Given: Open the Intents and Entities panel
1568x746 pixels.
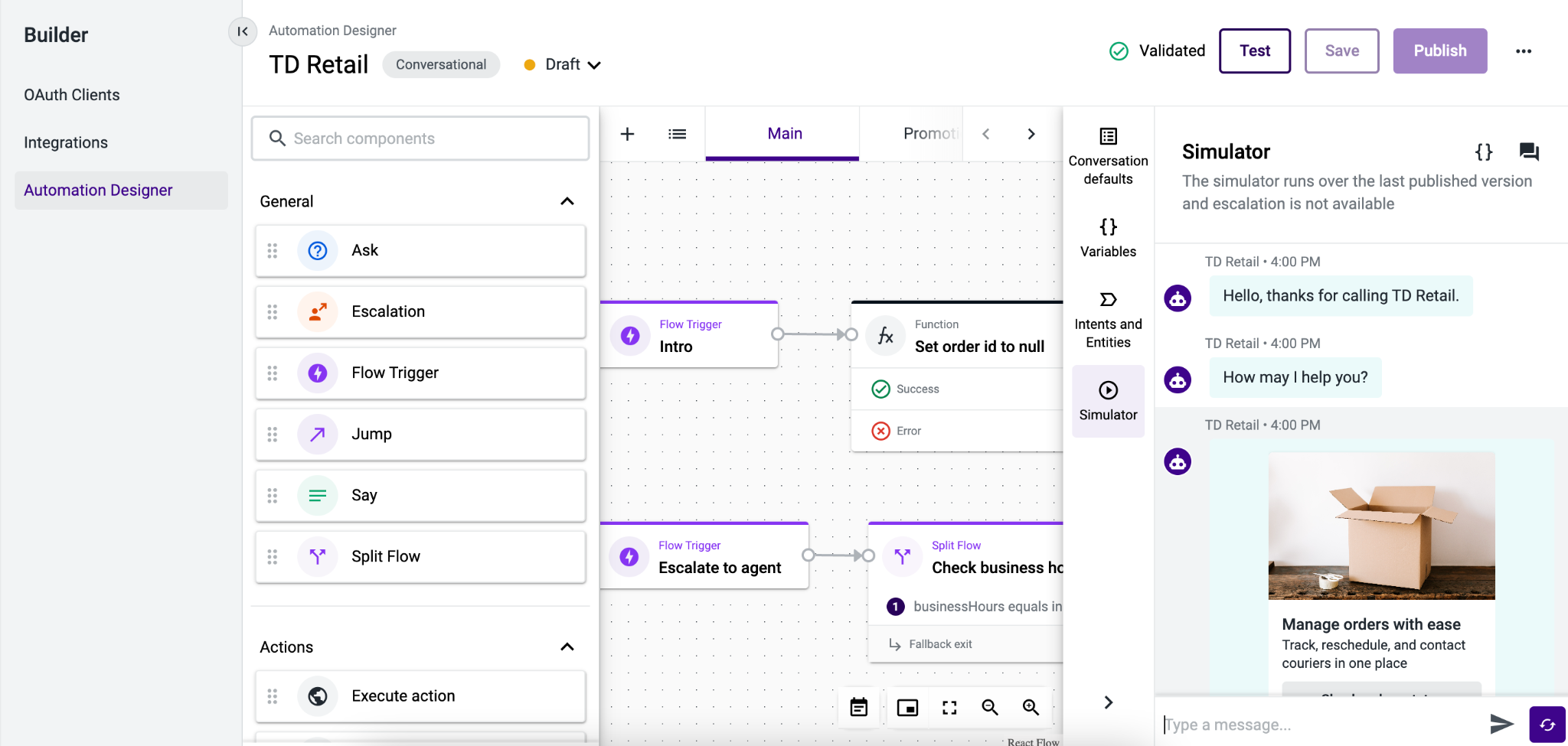Looking at the screenshot, I should point(1108,318).
